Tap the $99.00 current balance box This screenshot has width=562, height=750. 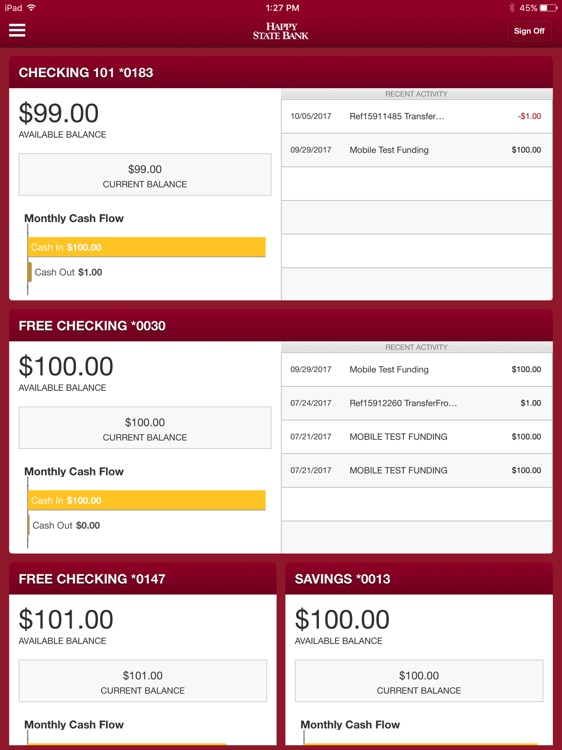(145, 175)
